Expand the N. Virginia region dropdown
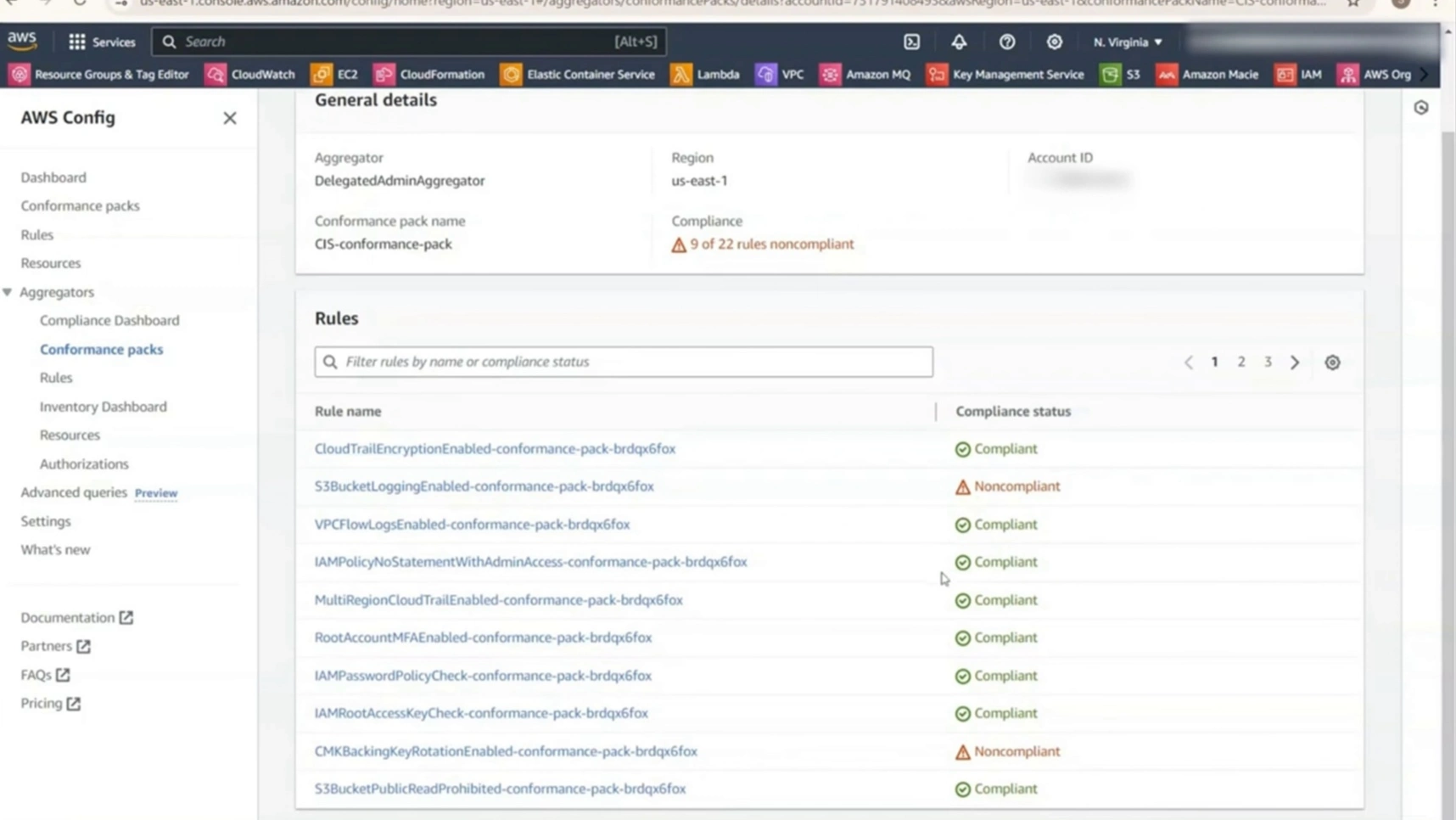 tap(1127, 42)
